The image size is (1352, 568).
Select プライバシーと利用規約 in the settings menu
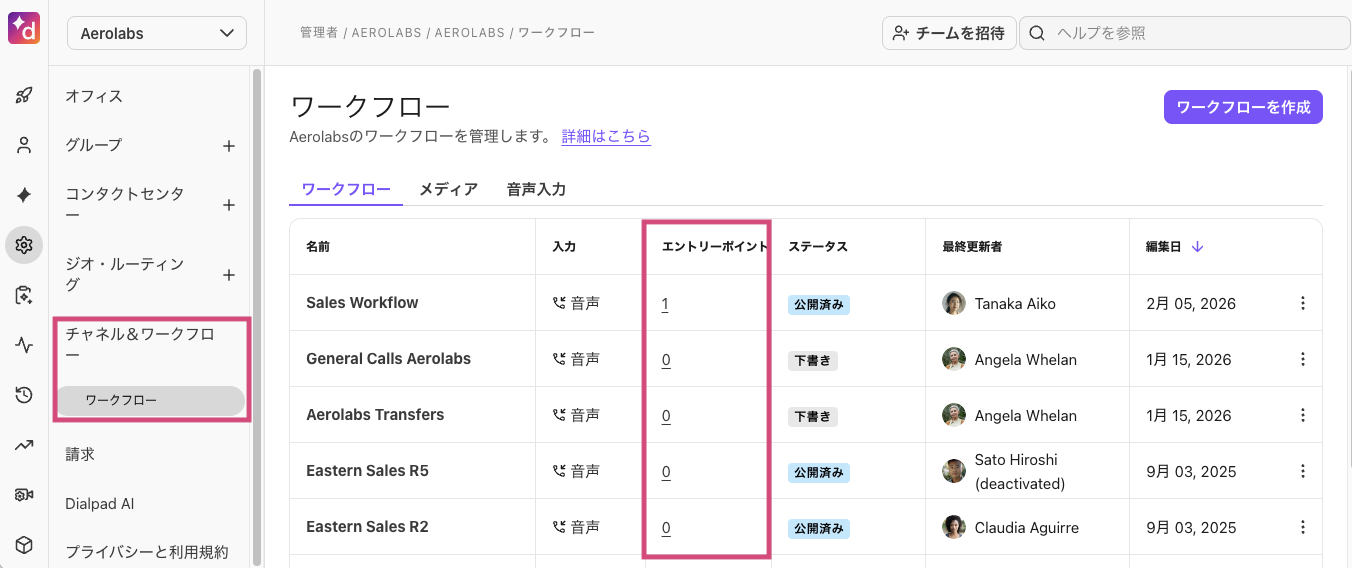(147, 552)
